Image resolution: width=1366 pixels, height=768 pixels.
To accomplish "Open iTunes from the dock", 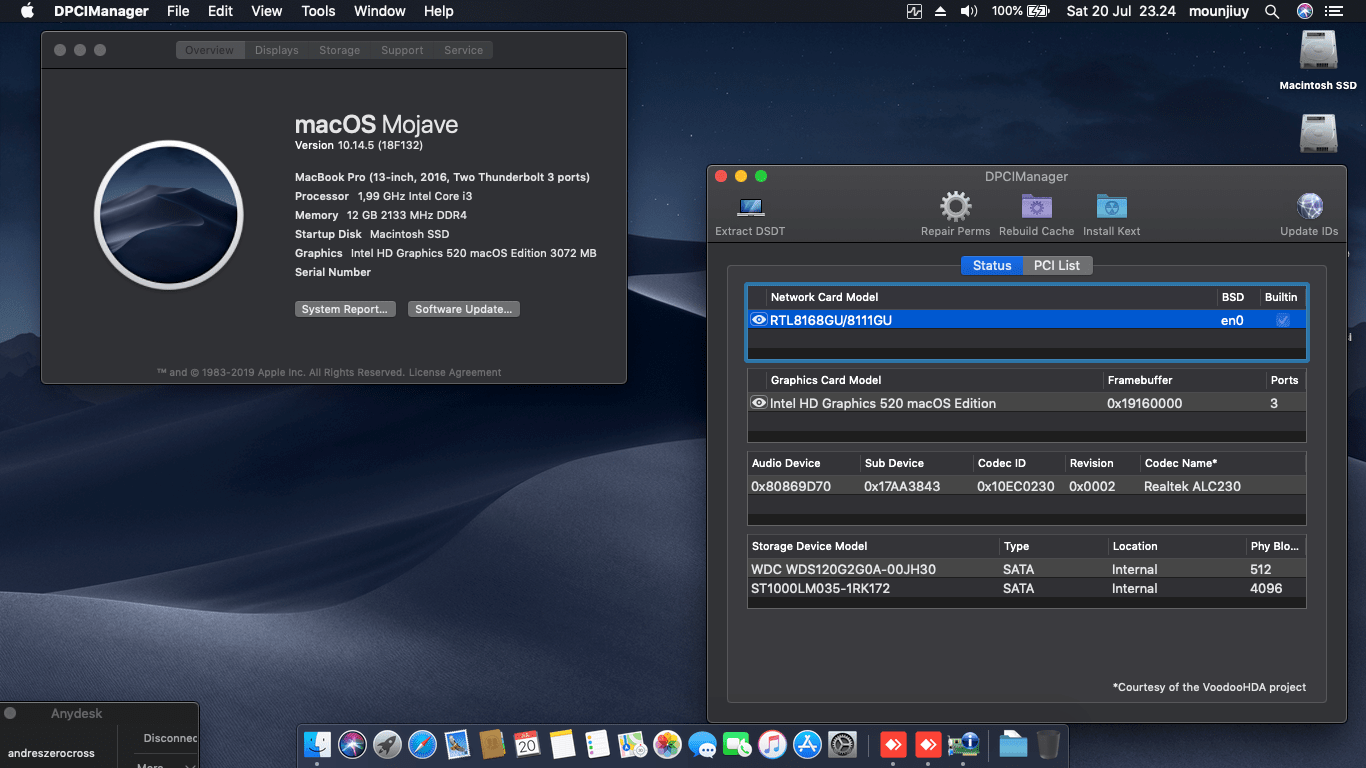I will 772,744.
